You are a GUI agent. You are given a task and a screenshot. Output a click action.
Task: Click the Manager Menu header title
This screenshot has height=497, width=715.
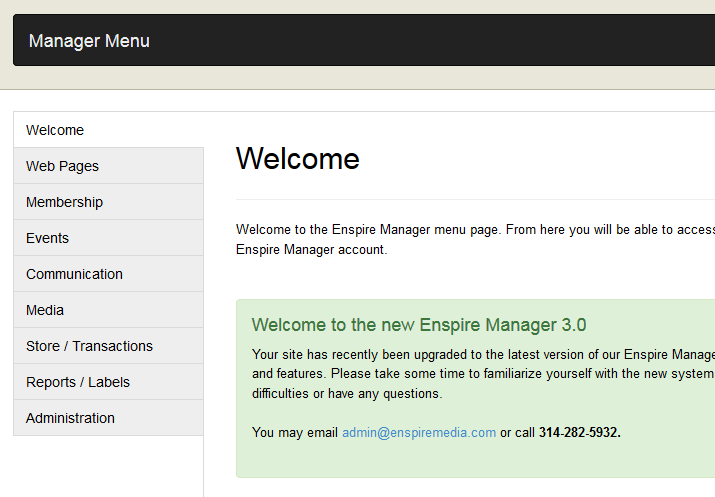click(89, 41)
